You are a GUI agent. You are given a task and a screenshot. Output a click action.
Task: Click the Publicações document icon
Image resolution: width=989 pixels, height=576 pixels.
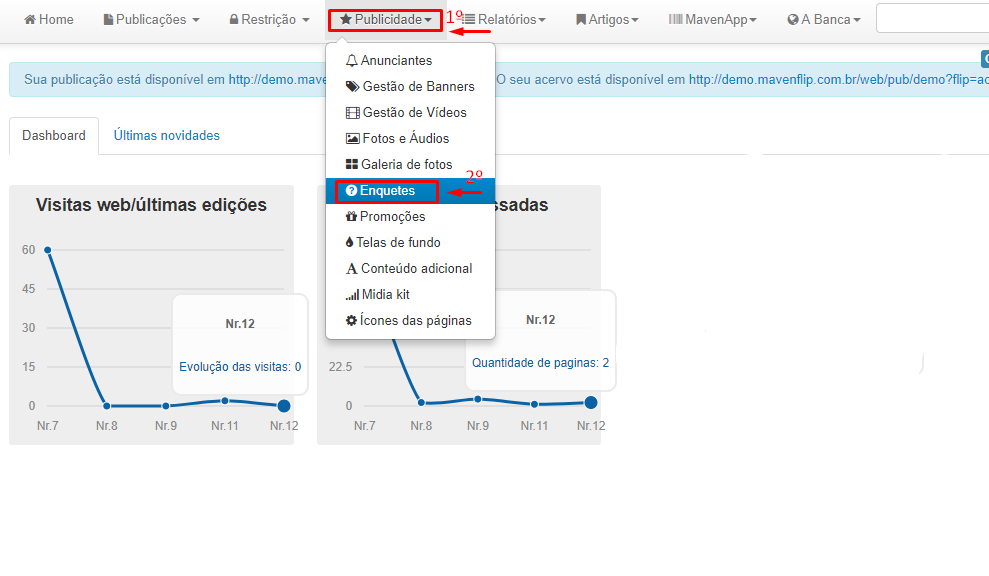108,20
